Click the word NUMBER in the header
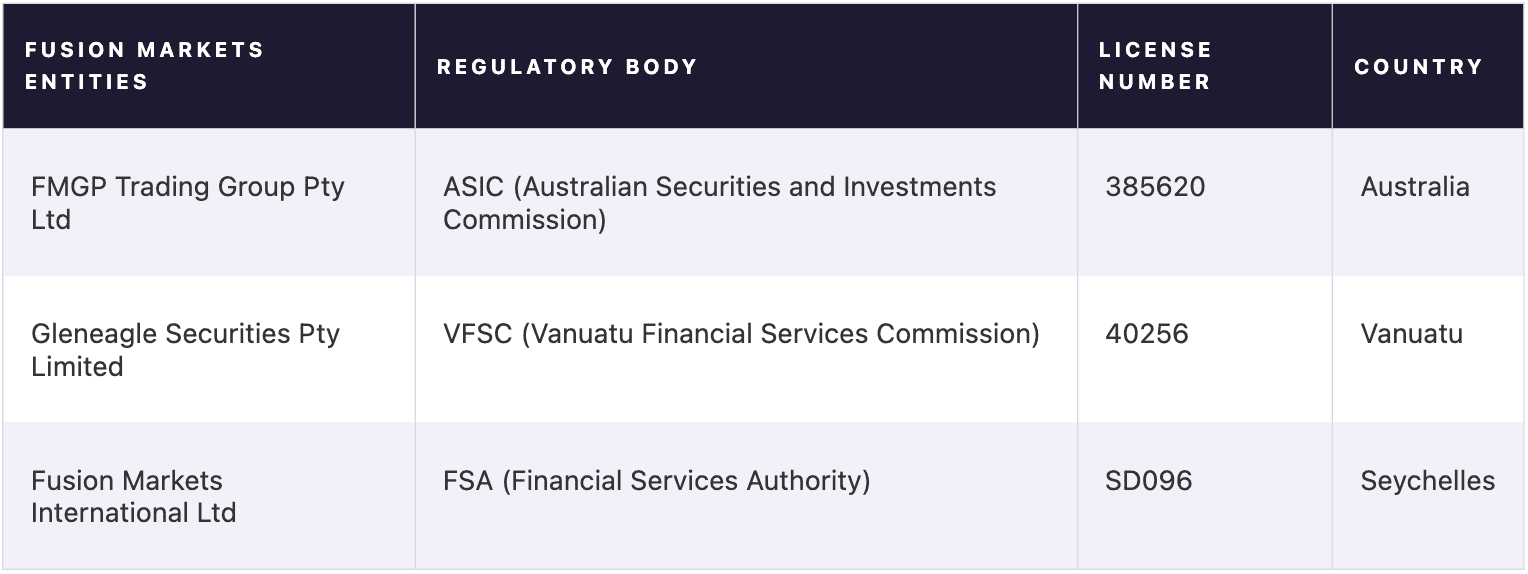1528x574 pixels. (1154, 82)
